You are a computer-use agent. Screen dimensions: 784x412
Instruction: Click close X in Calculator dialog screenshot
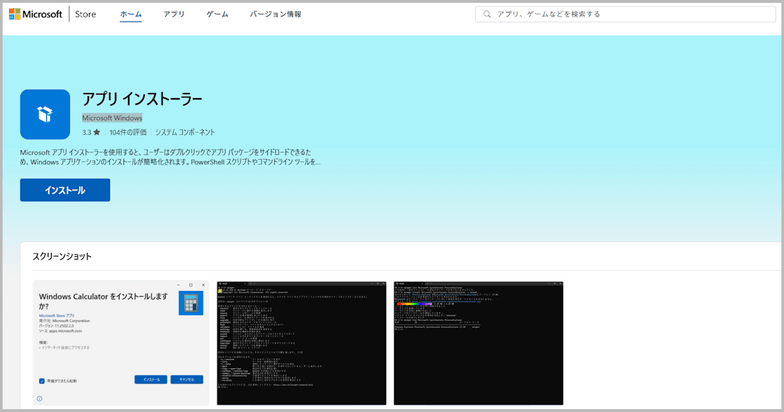203,285
